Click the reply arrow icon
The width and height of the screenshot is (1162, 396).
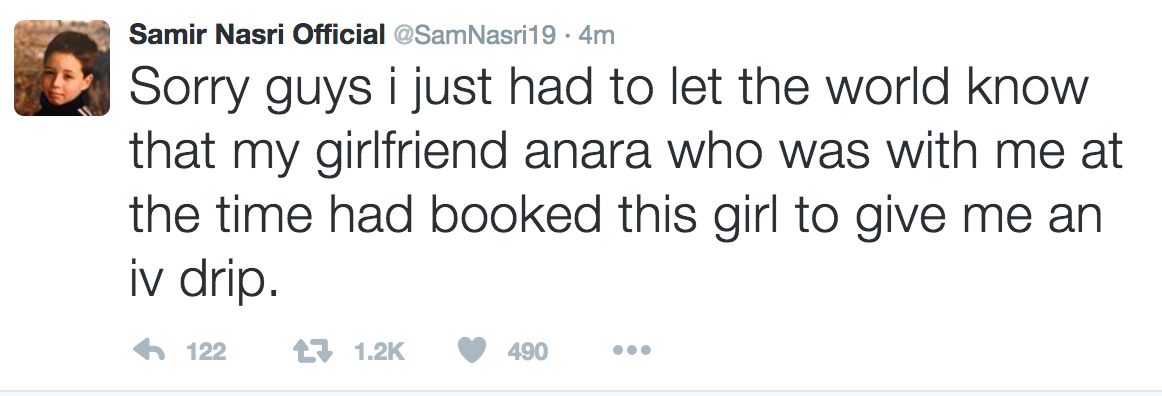click(148, 351)
